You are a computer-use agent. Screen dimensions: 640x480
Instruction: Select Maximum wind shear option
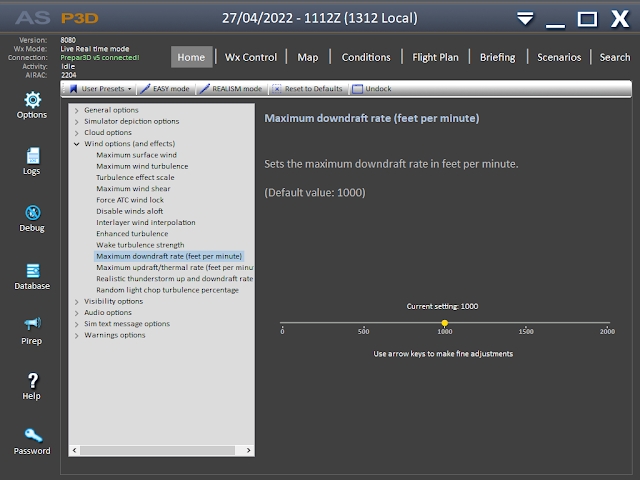click(133, 188)
